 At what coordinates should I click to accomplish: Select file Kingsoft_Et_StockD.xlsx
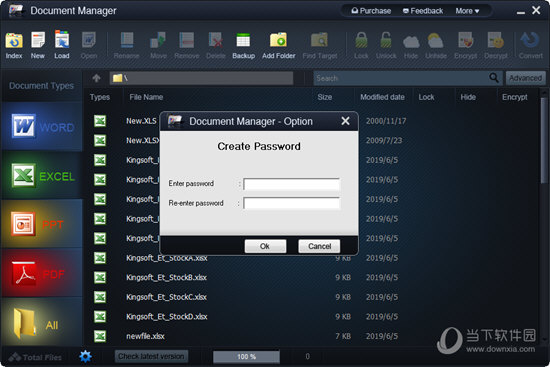[167, 317]
